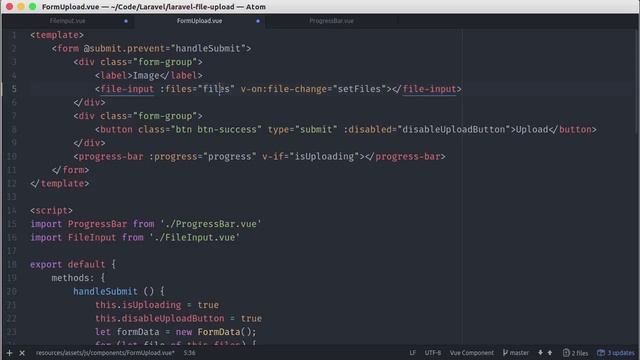Change the UTF-8 encoding selector
This screenshot has width=640, height=360.
[x=433, y=353]
